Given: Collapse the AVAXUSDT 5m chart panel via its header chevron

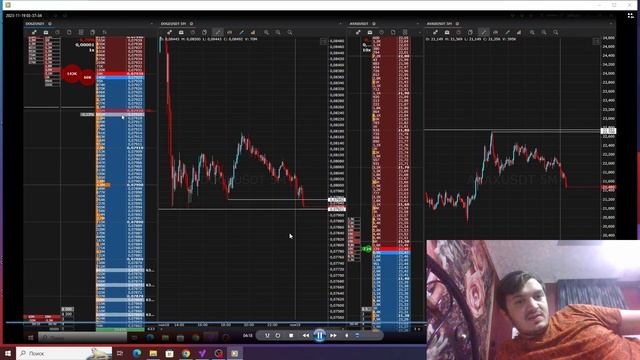Looking at the screenshot, I should pyautogui.click(x=611, y=24).
